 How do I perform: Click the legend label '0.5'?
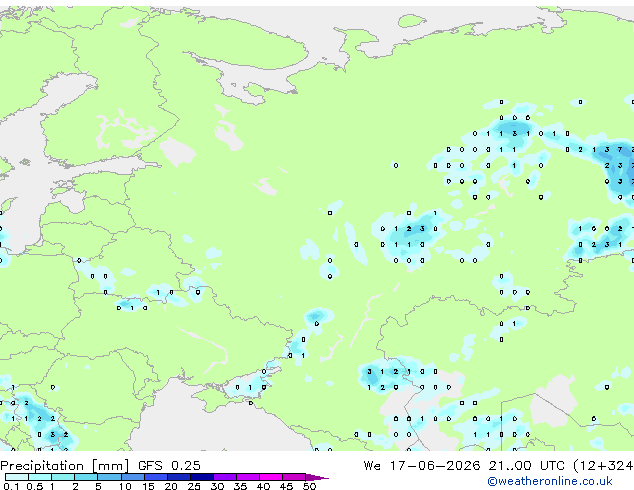point(35,486)
